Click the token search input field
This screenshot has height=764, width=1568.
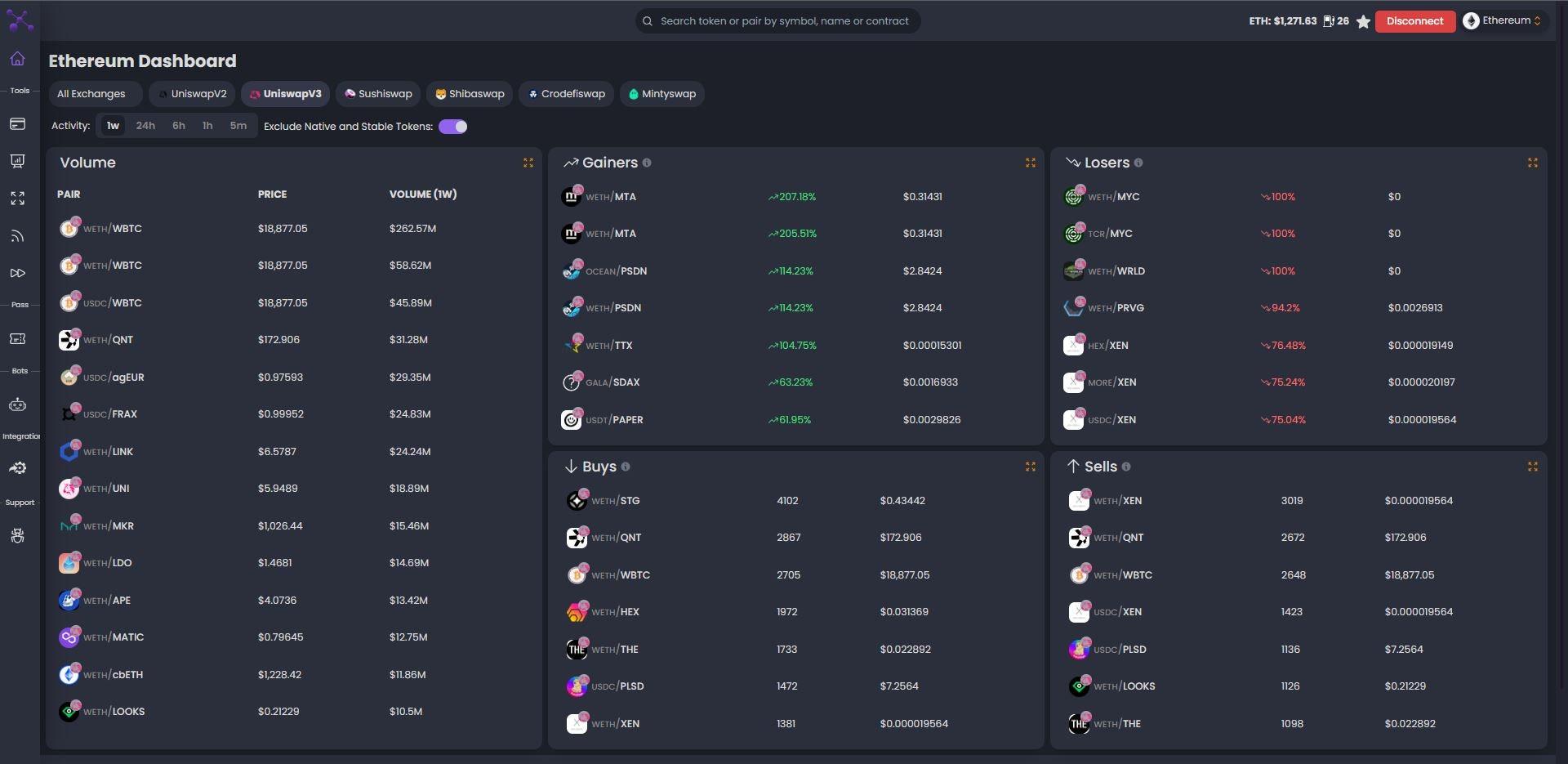(784, 21)
